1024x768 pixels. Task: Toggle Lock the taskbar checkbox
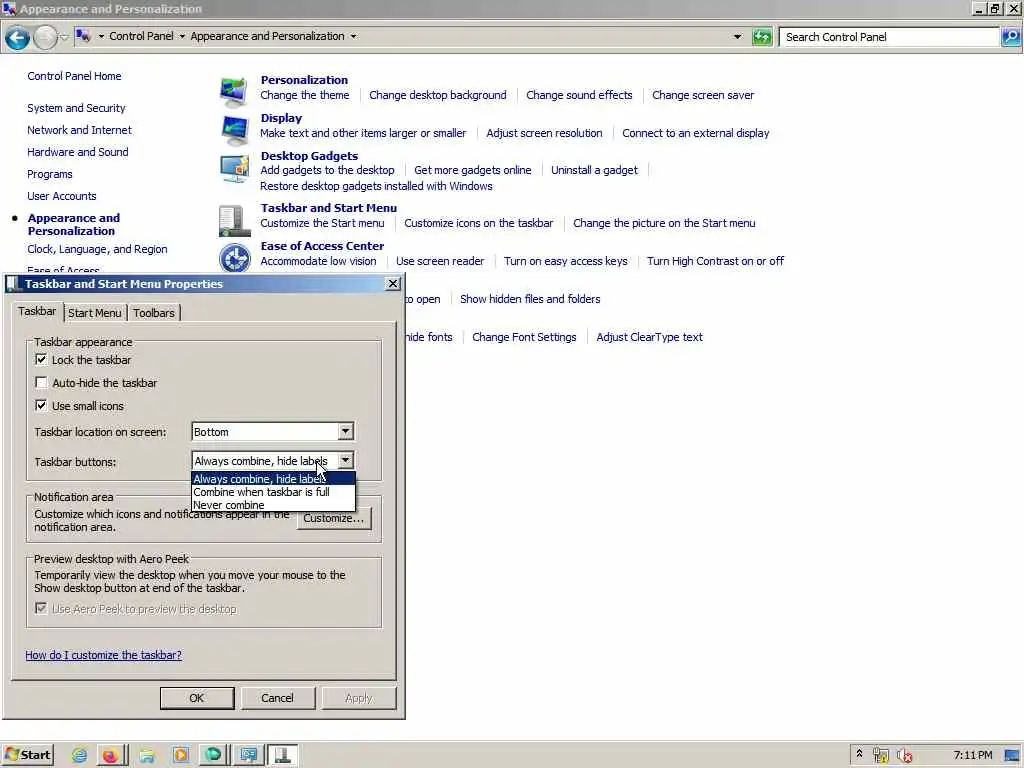[41, 360]
